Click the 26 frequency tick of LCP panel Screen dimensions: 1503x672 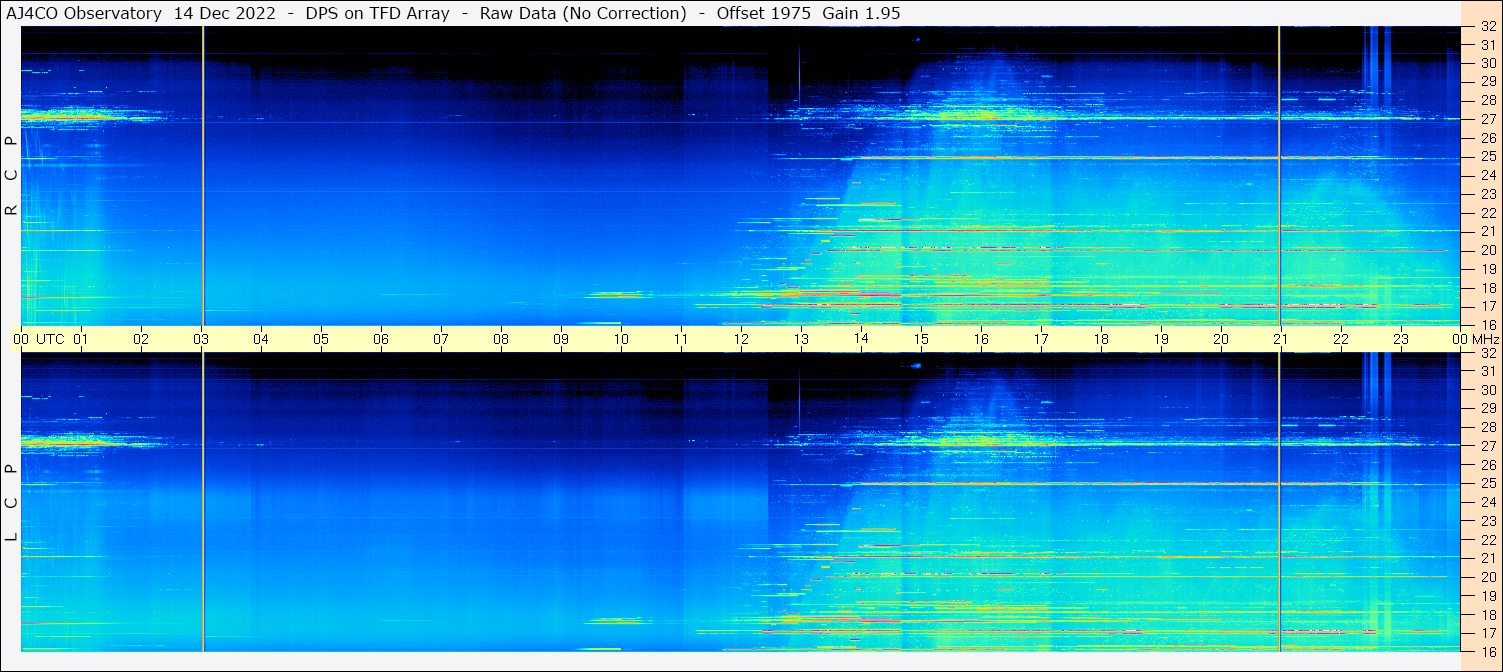(x=1487, y=465)
